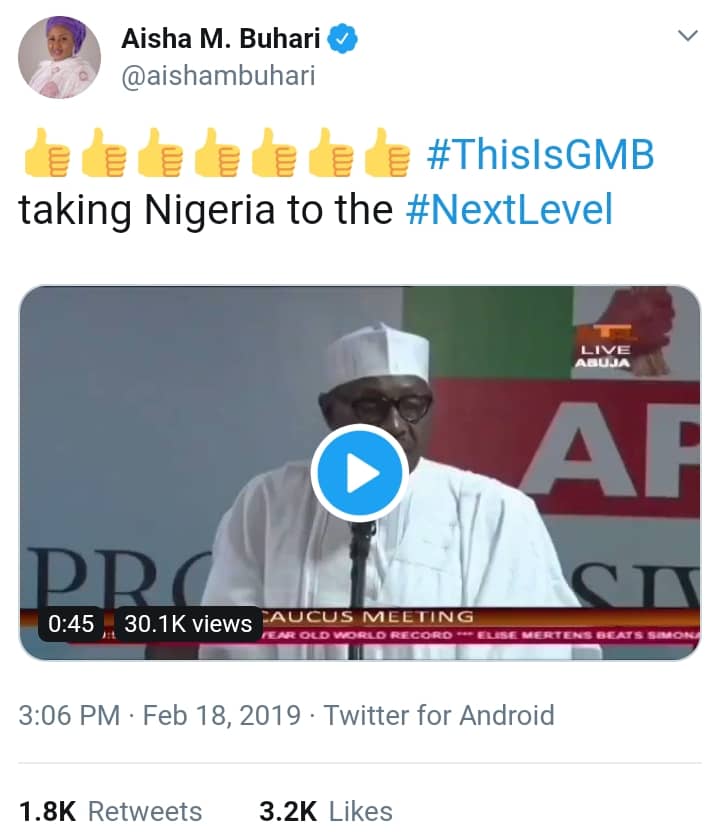Click the Aisha M. Buhari display name
This screenshot has width=720, height=832.
point(221,39)
